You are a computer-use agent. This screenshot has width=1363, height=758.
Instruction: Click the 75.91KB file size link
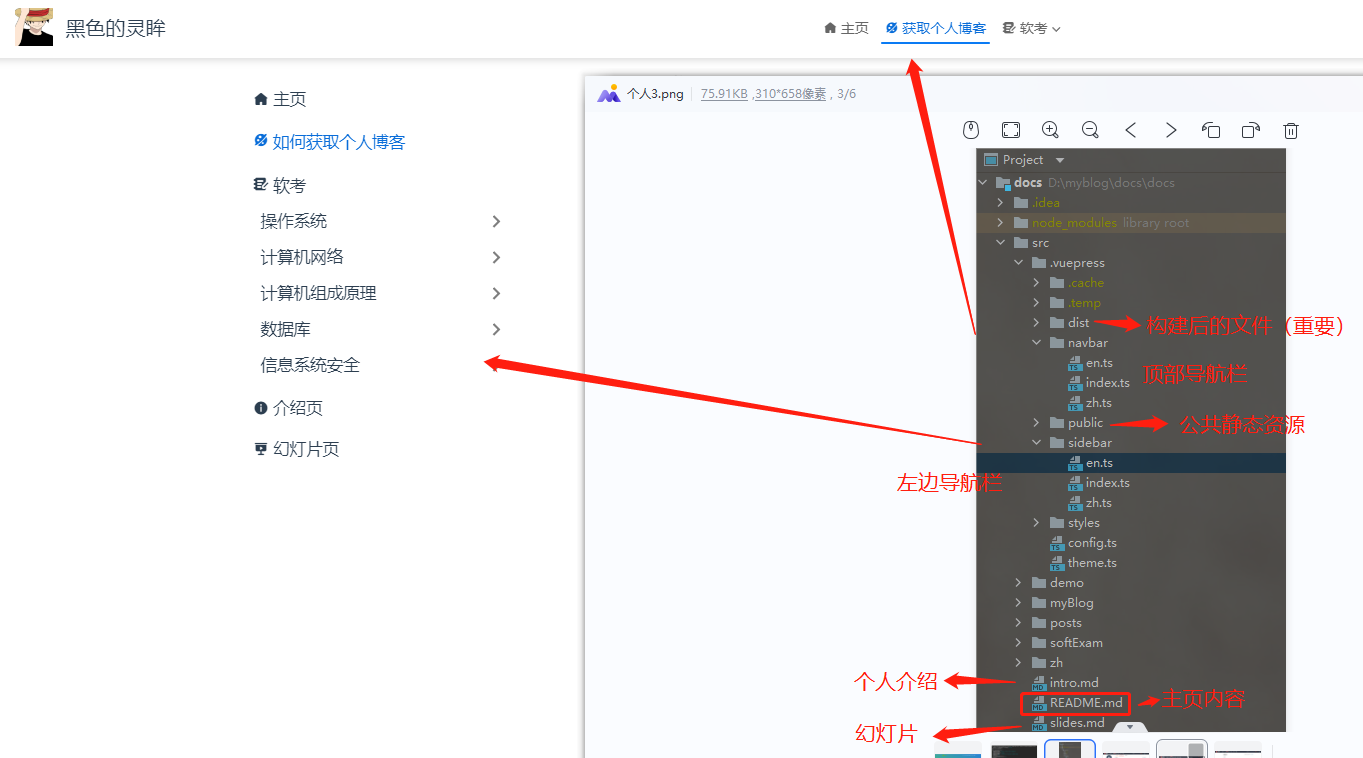pos(724,94)
